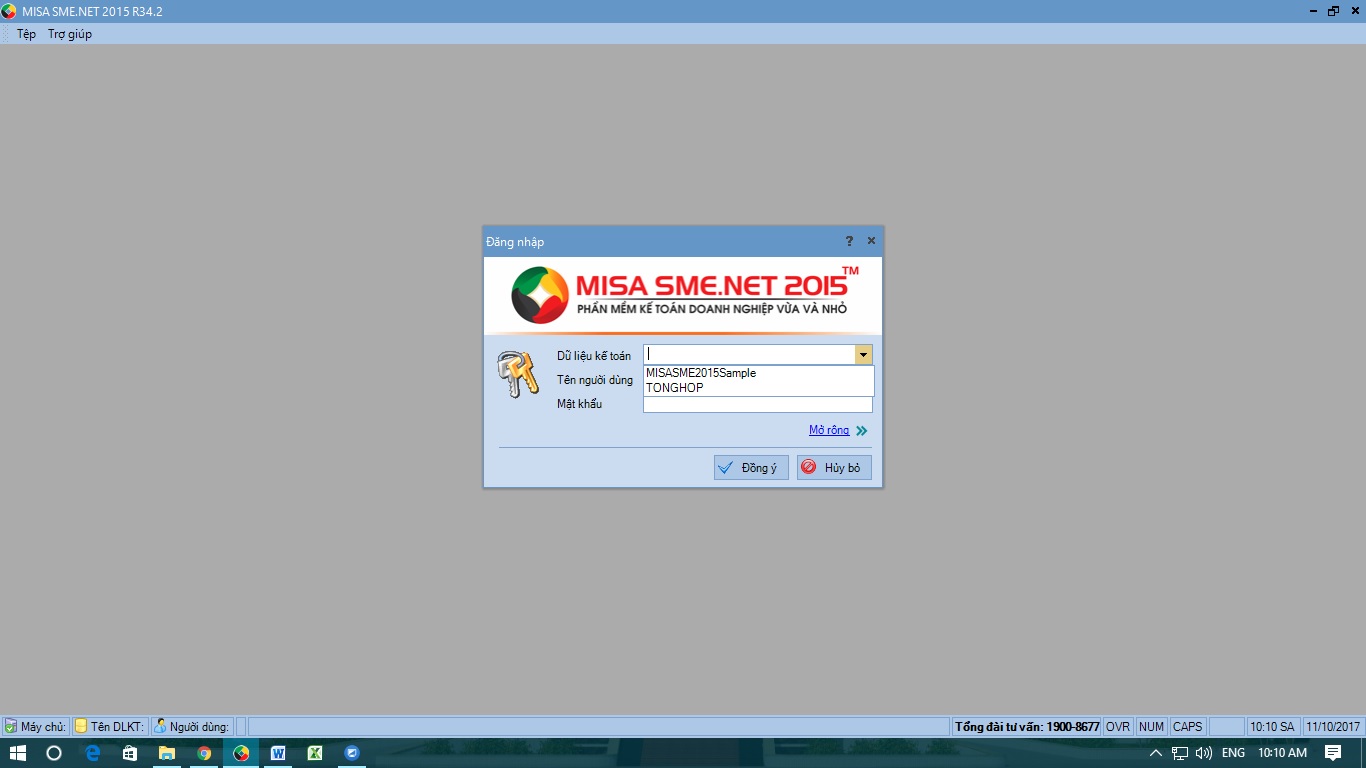This screenshot has height=768, width=1366.
Task: Click the hotline 1900-8677 status text
Action: tap(1027, 727)
